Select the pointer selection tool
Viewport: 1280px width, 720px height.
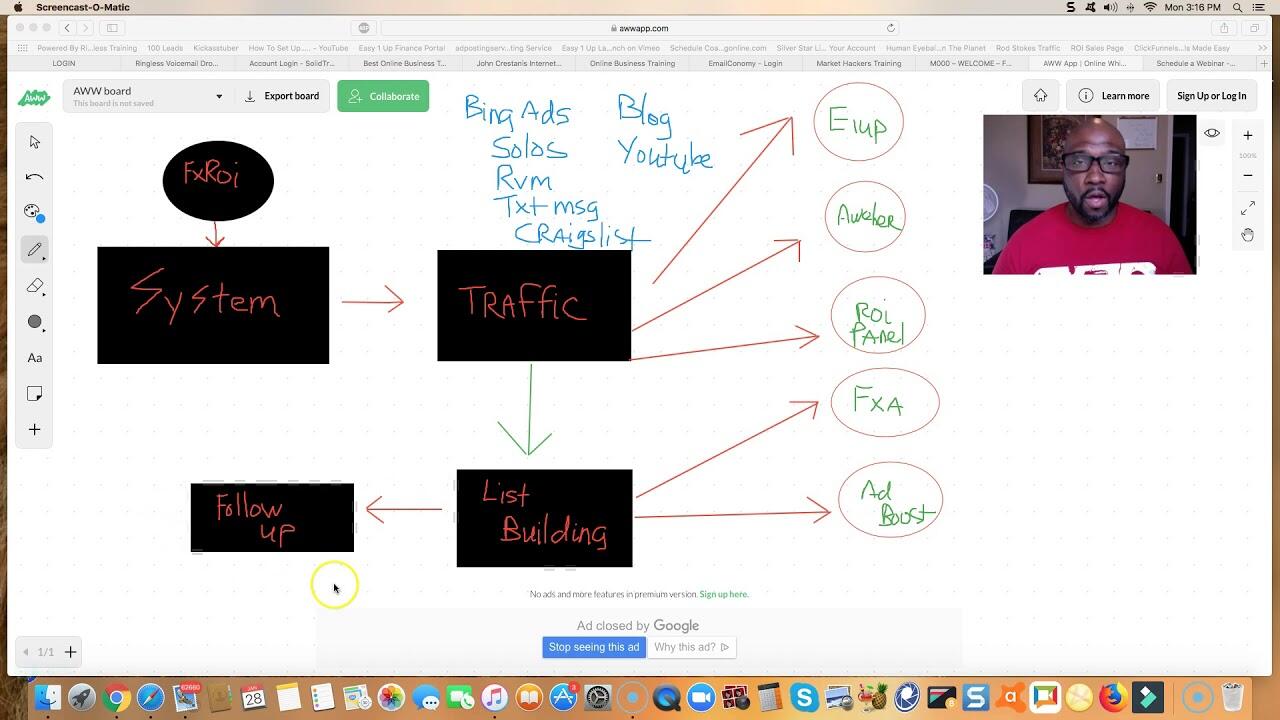pyautogui.click(x=35, y=142)
